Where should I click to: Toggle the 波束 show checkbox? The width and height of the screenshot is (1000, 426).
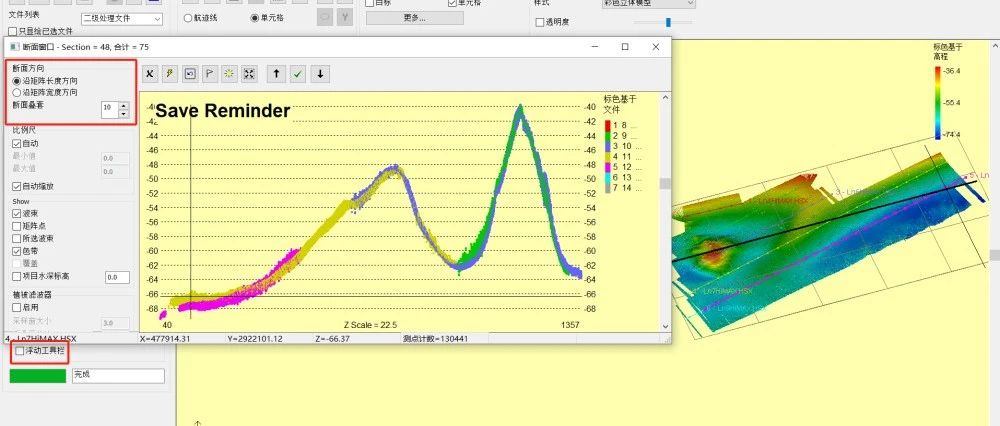tap(17, 214)
